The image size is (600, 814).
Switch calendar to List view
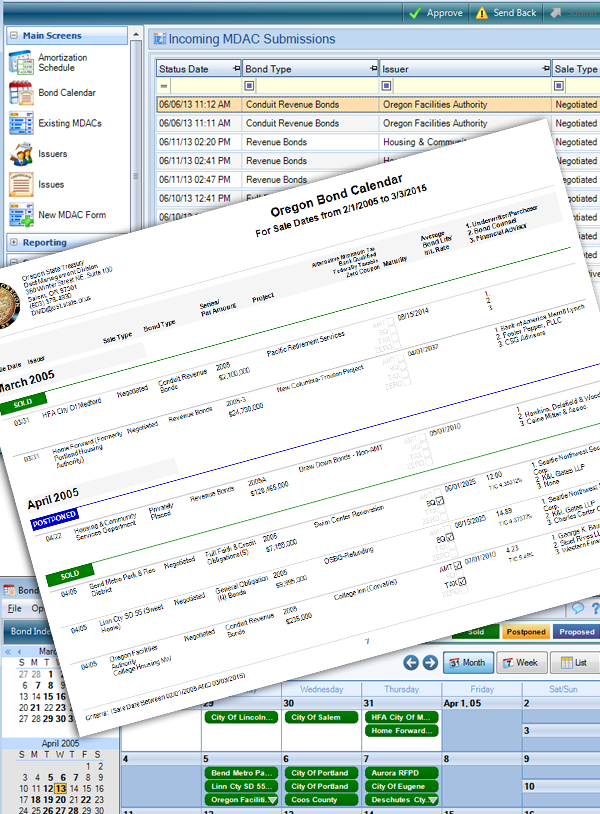[x=575, y=662]
